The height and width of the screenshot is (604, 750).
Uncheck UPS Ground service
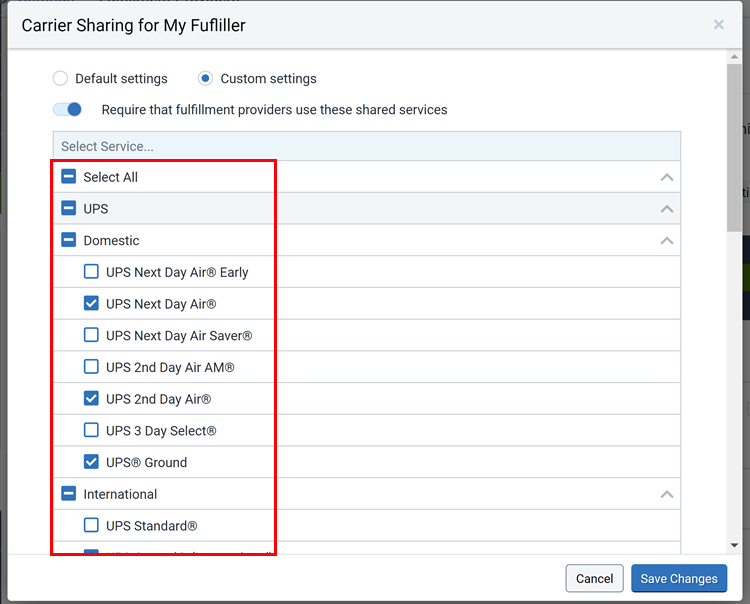coord(91,462)
